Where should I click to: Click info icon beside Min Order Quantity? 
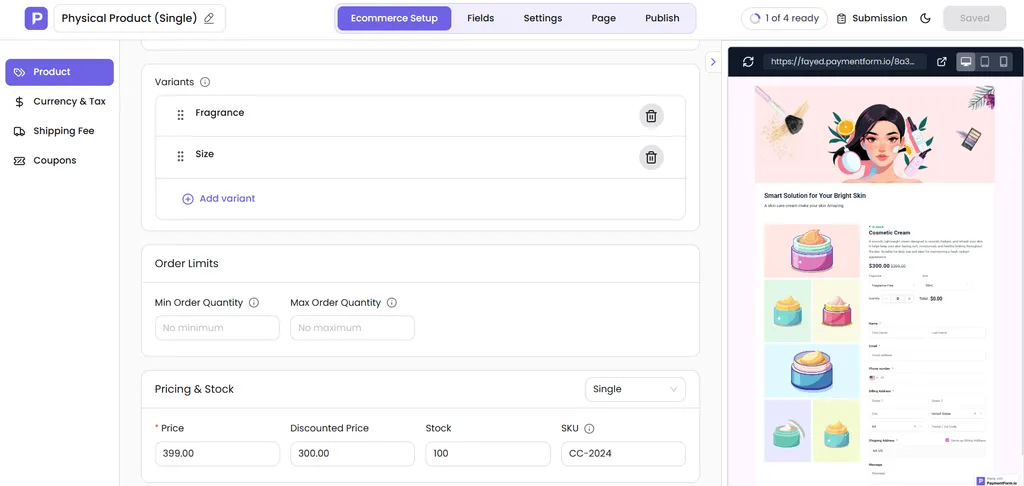pos(254,302)
